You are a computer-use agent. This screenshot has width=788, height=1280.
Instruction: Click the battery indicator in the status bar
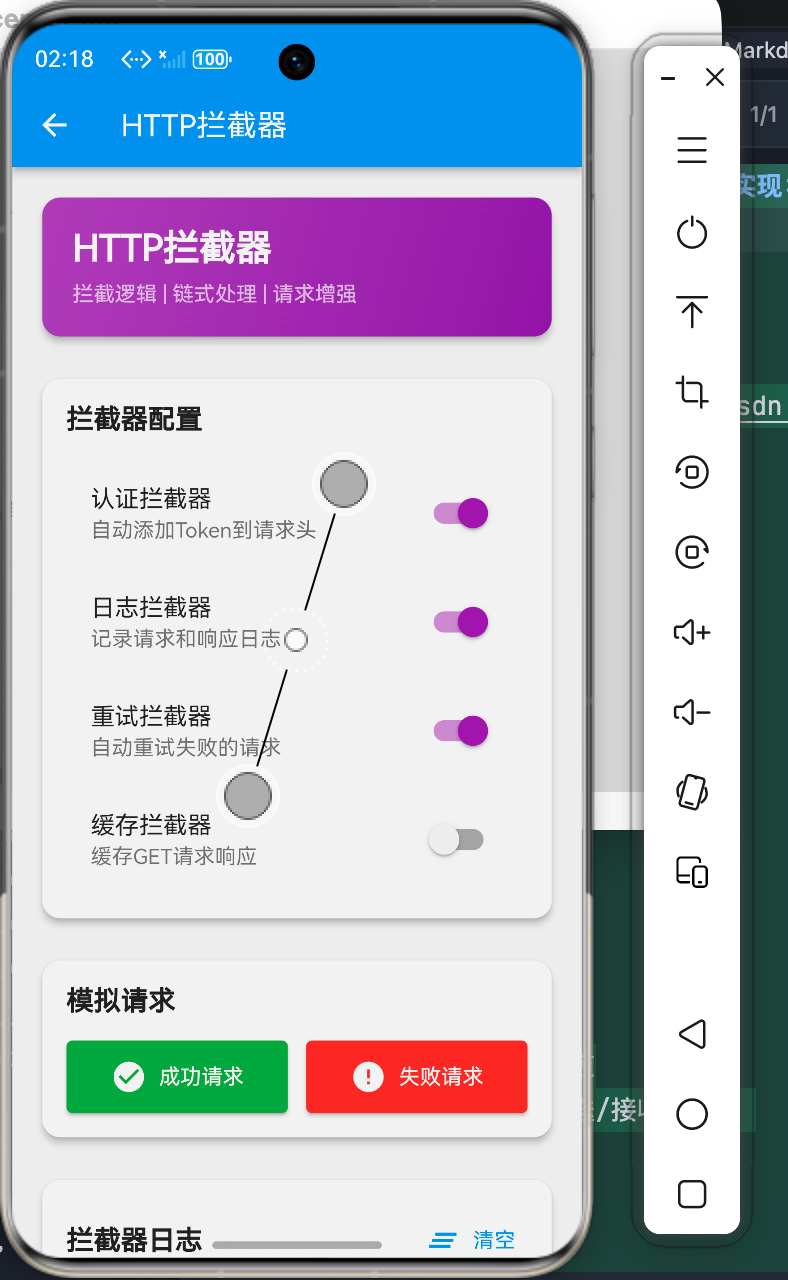pos(212,59)
